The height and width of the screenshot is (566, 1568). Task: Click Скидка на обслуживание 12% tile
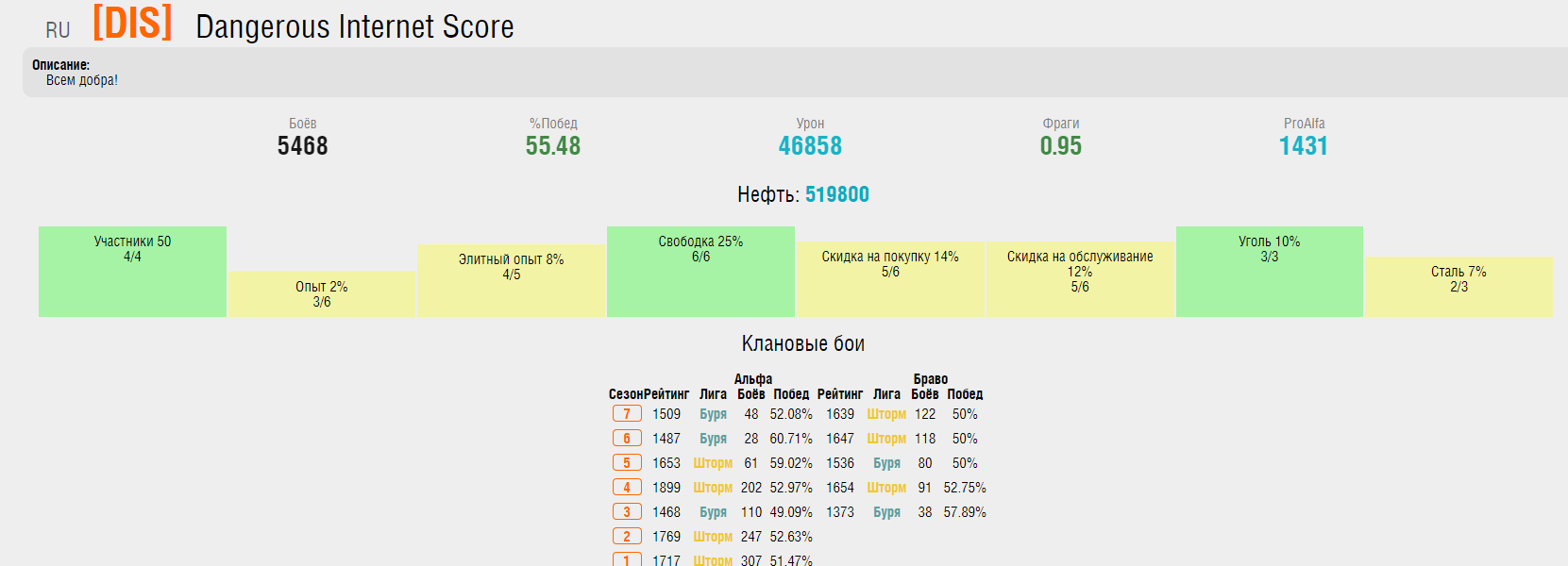tap(1080, 278)
